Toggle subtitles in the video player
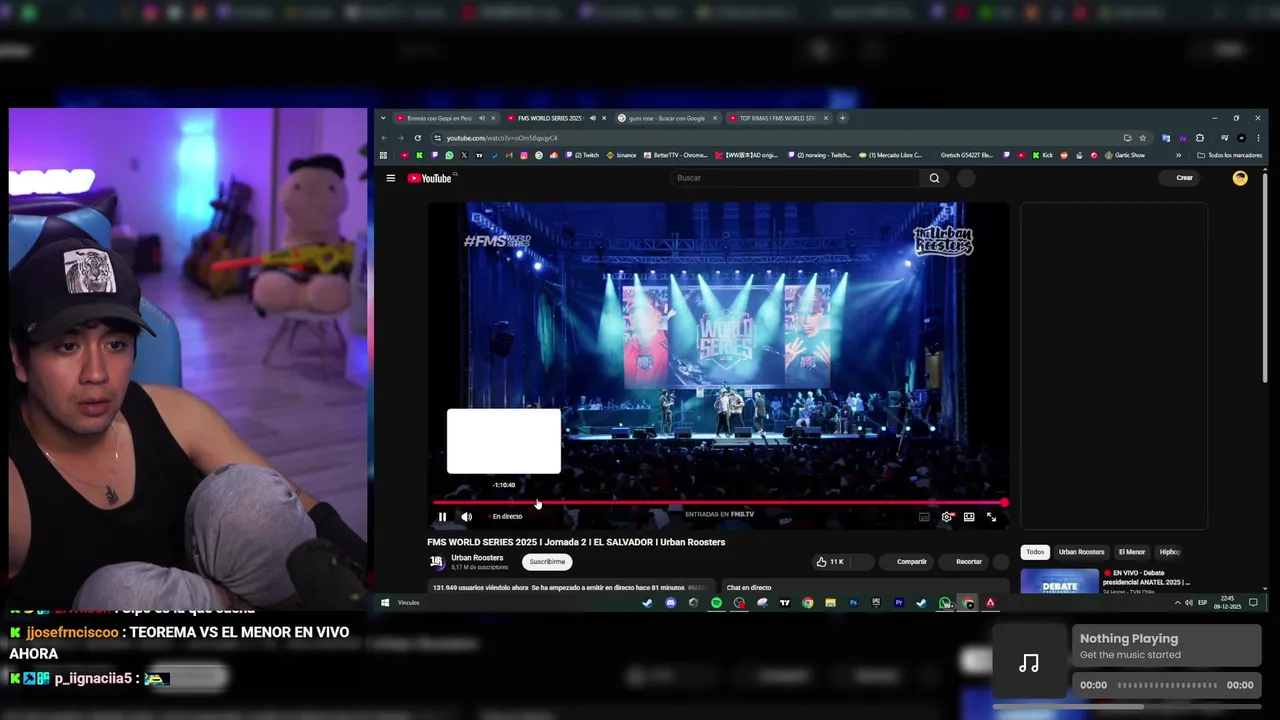Image resolution: width=1280 pixels, height=720 pixels. (924, 517)
